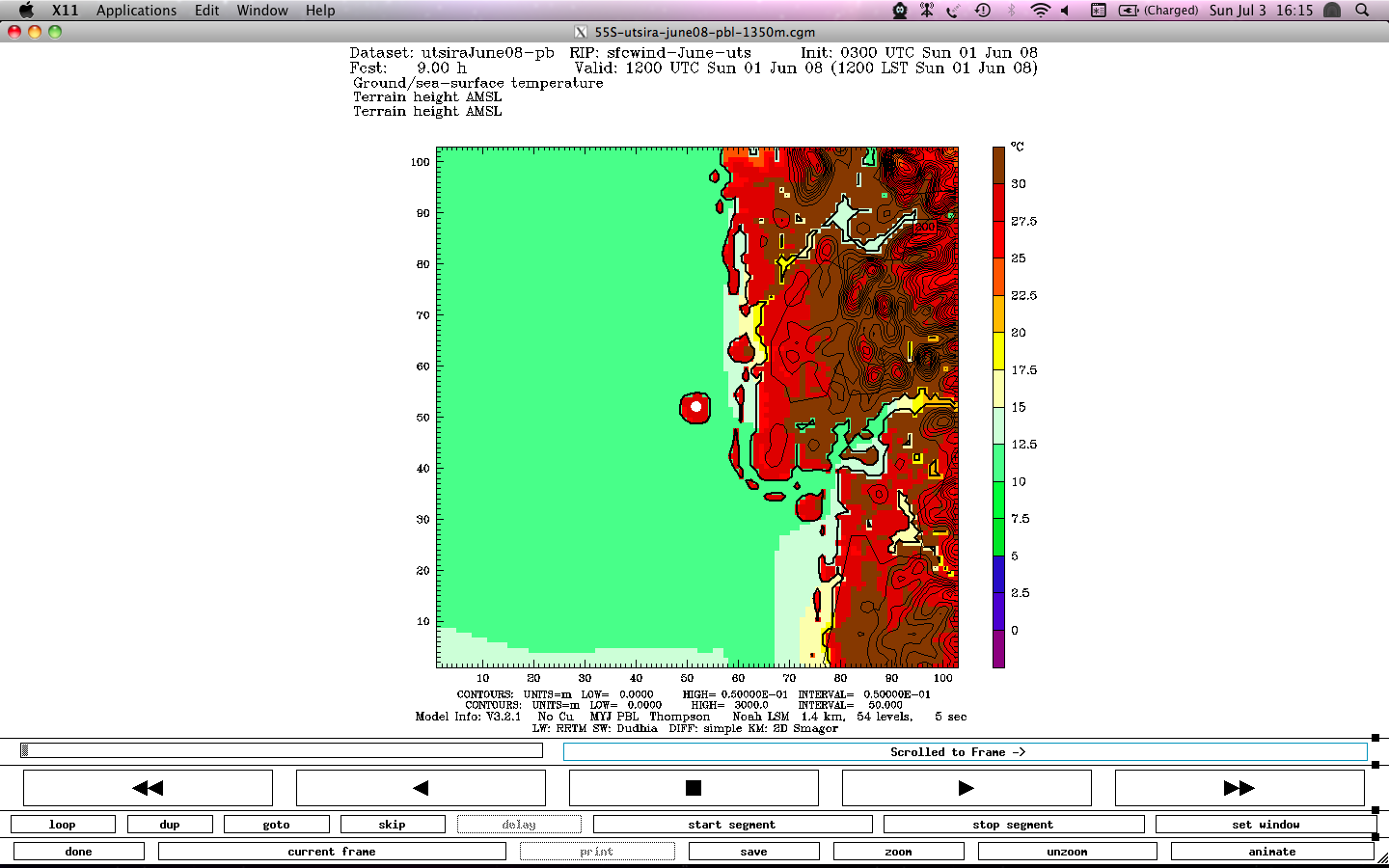This screenshot has height=868, width=1389.
Task: Open the Time Machine clock icon
Action: pyautogui.click(x=982, y=11)
